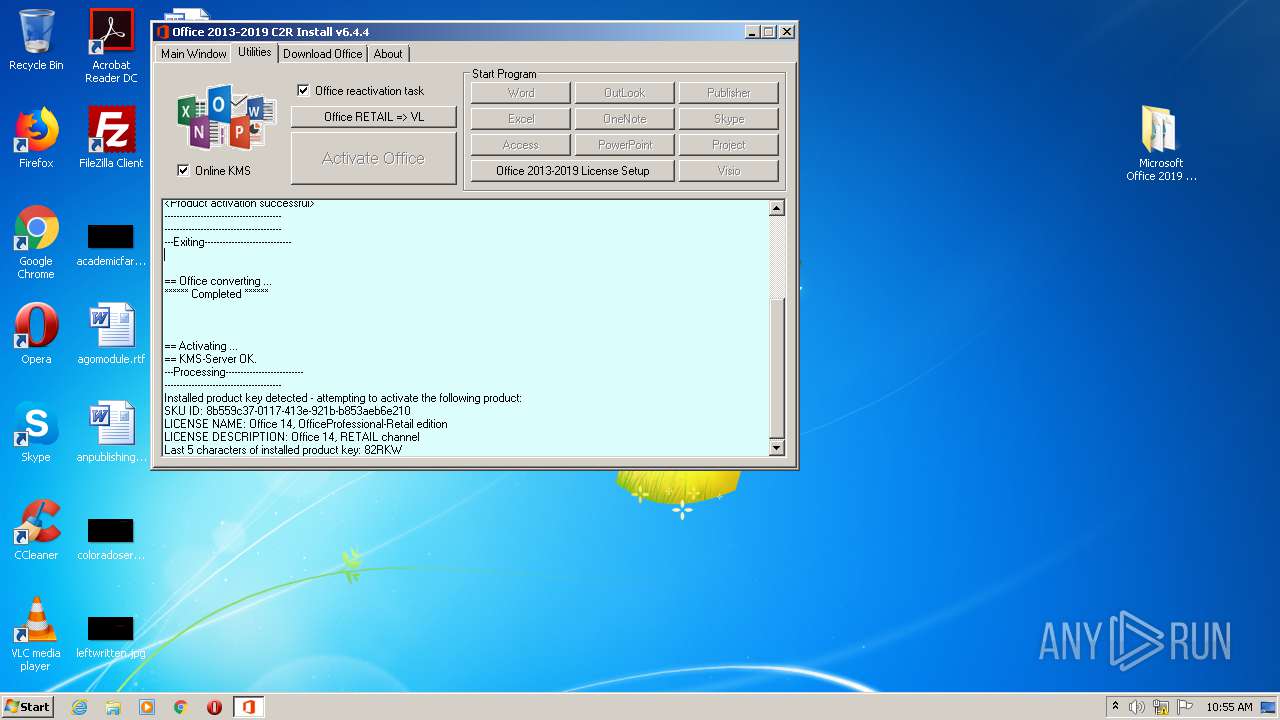Open the anpublishing document icon

[x=111, y=432]
